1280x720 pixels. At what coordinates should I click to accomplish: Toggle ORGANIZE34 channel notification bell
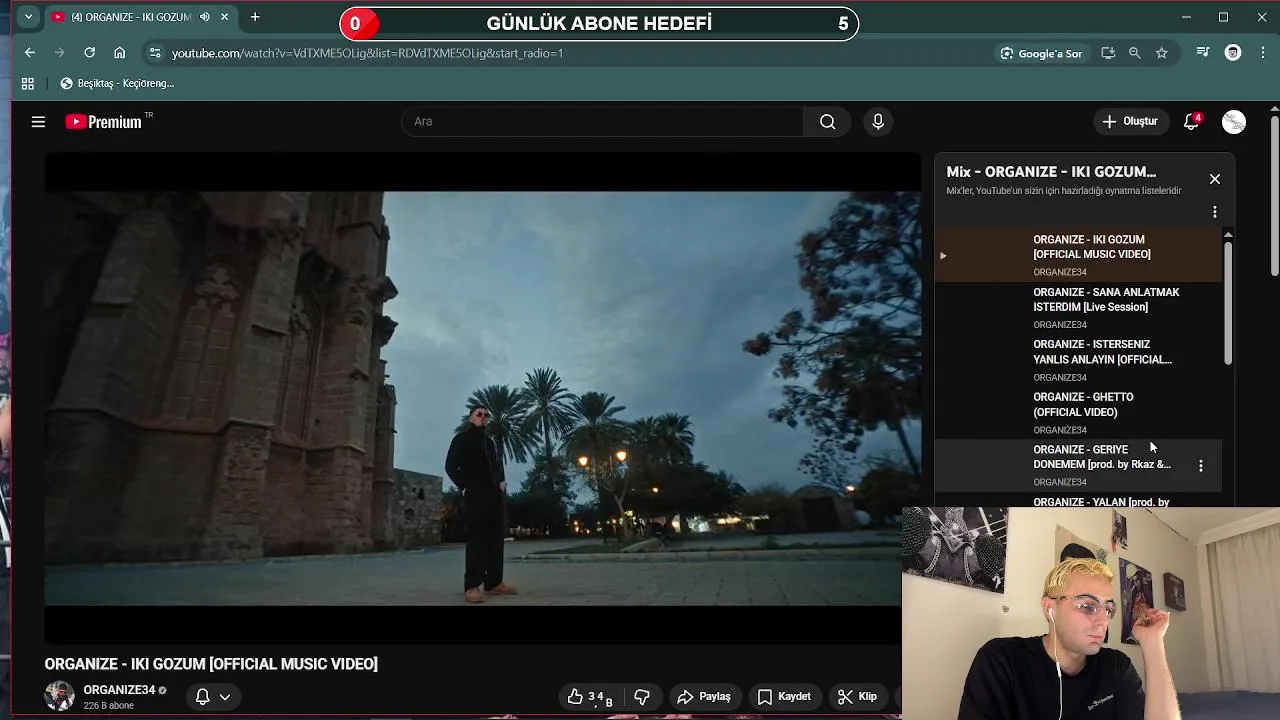202,697
